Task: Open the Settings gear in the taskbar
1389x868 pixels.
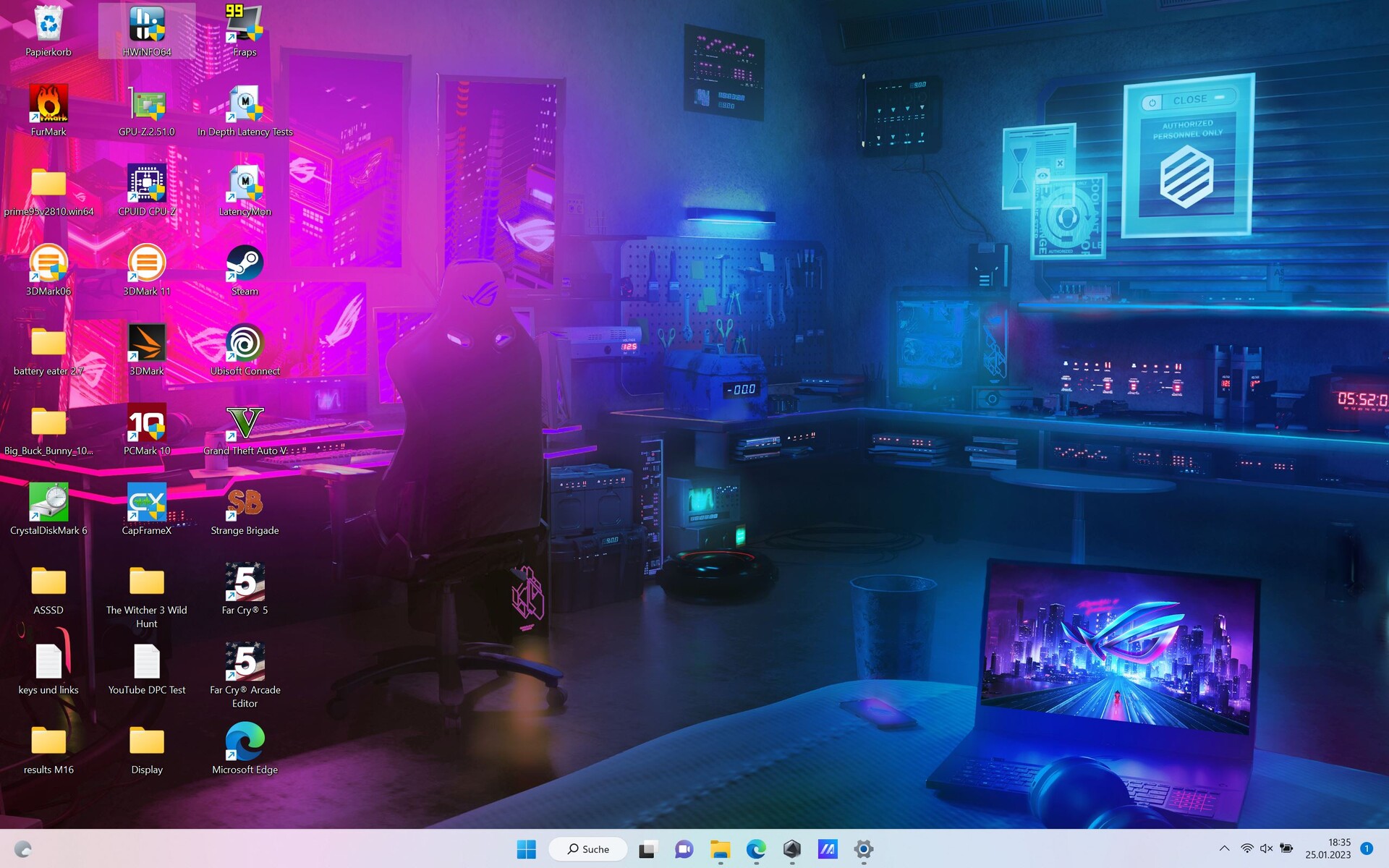Action: (x=863, y=849)
